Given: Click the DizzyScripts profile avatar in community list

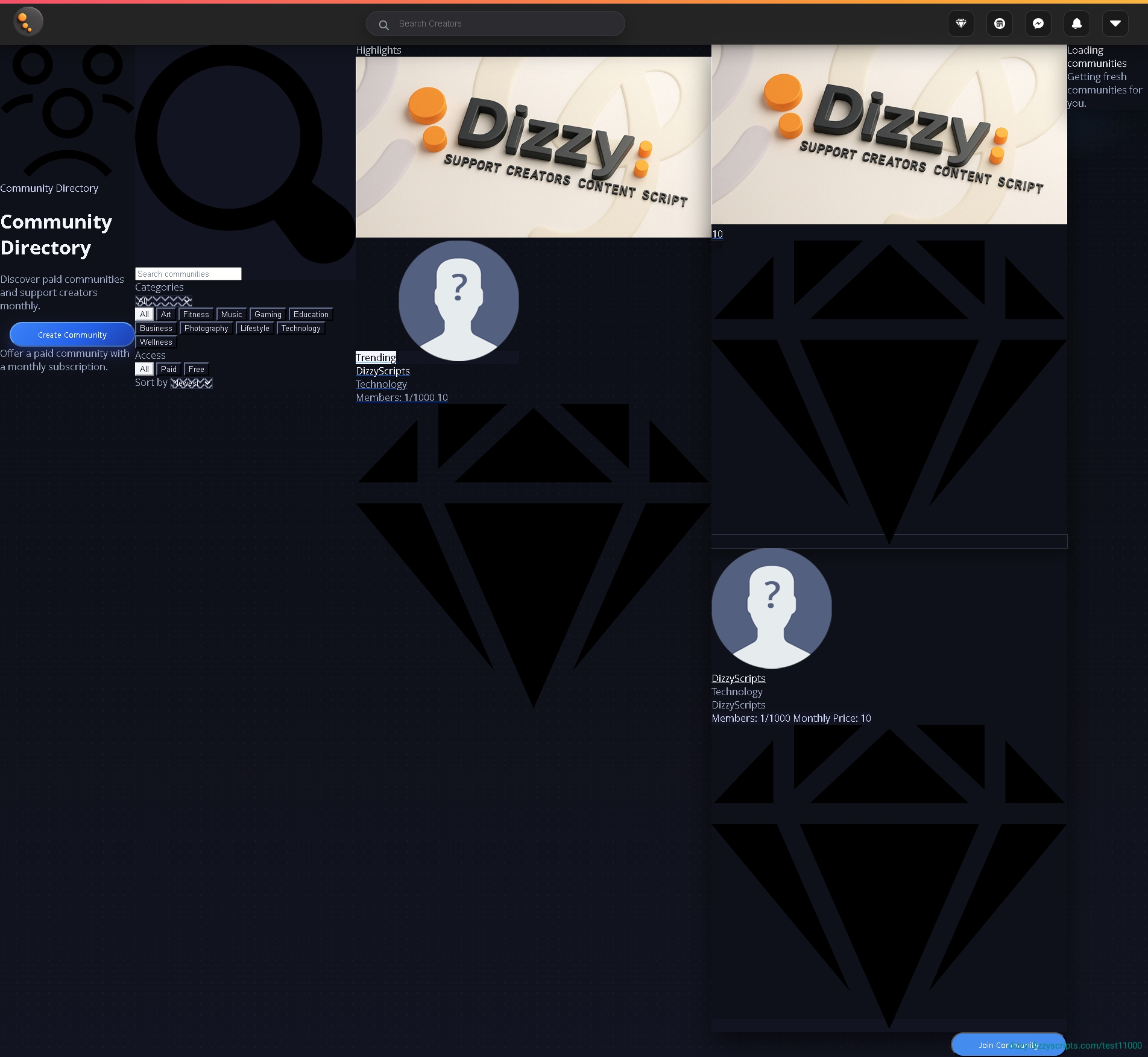Looking at the screenshot, I should click(x=771, y=608).
